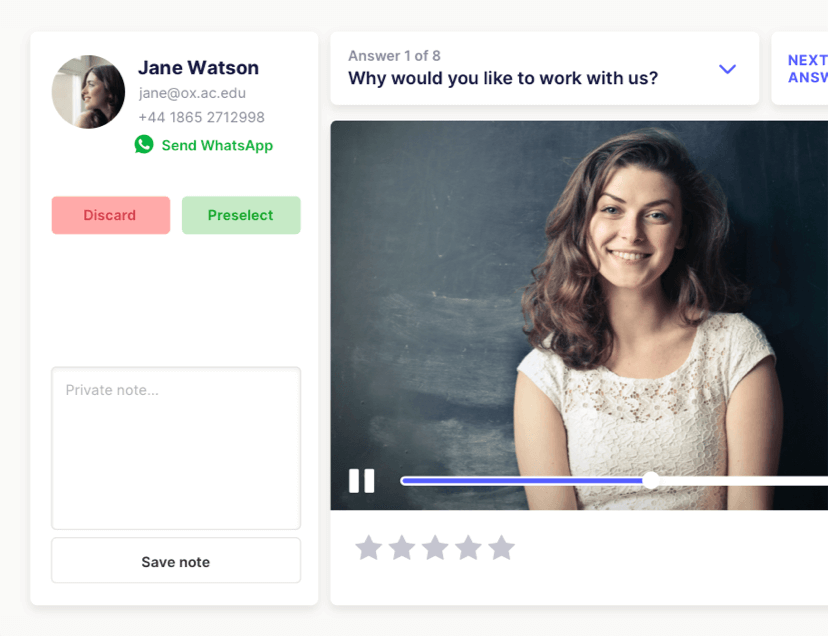
Task: Set rating to four stars
Action: click(468, 548)
